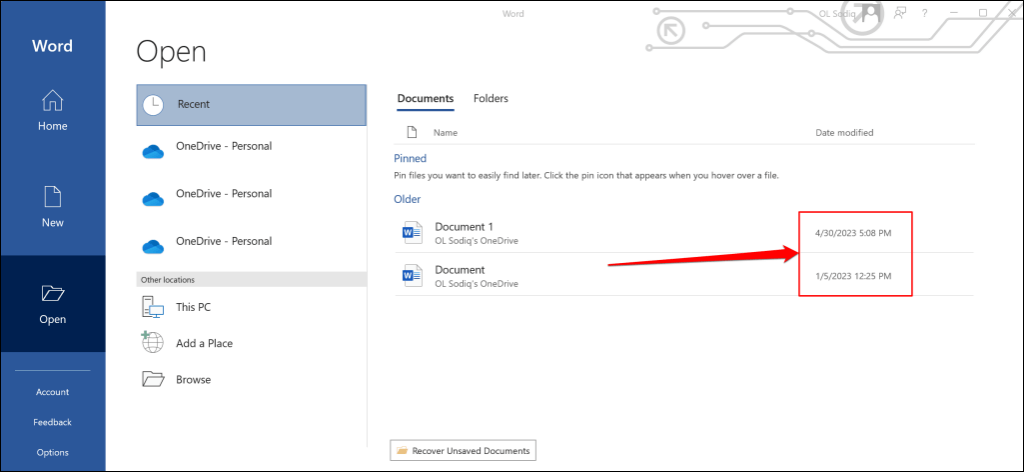The image size is (1024, 472).
Task: Click the feedback person icon in title bar
Action: 900,12
